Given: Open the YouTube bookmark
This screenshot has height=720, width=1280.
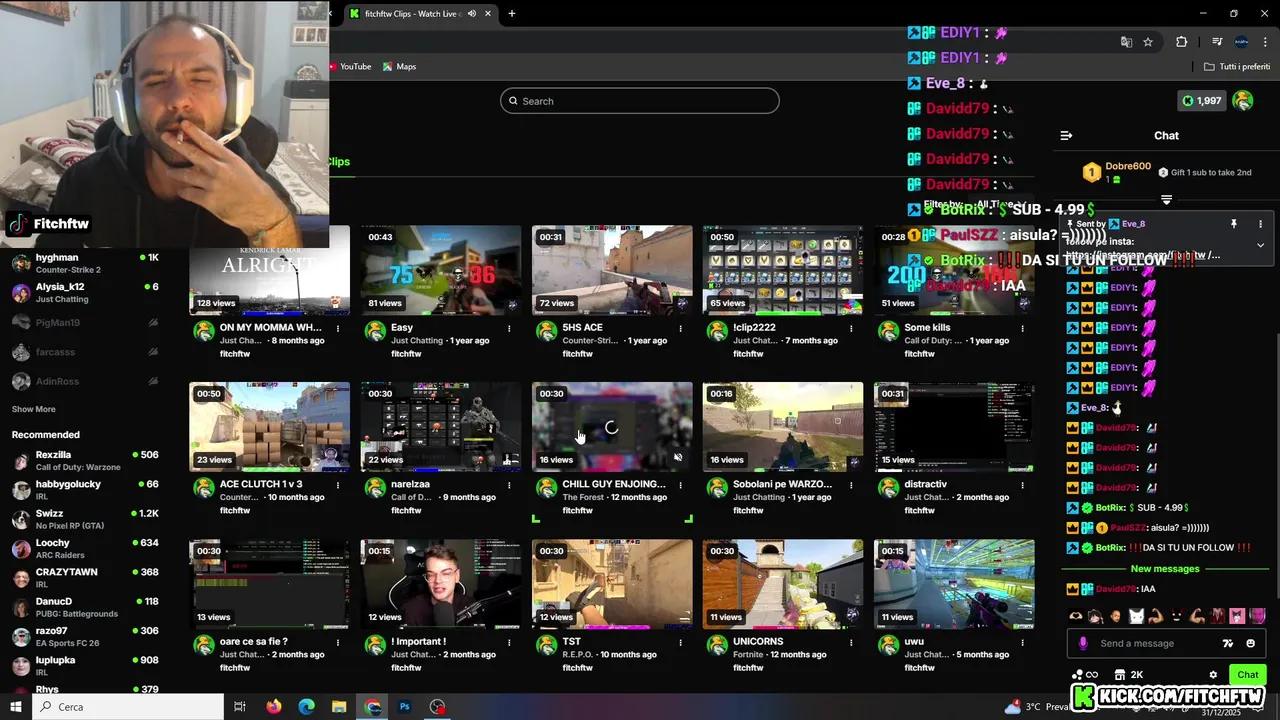Looking at the screenshot, I should point(350,67).
